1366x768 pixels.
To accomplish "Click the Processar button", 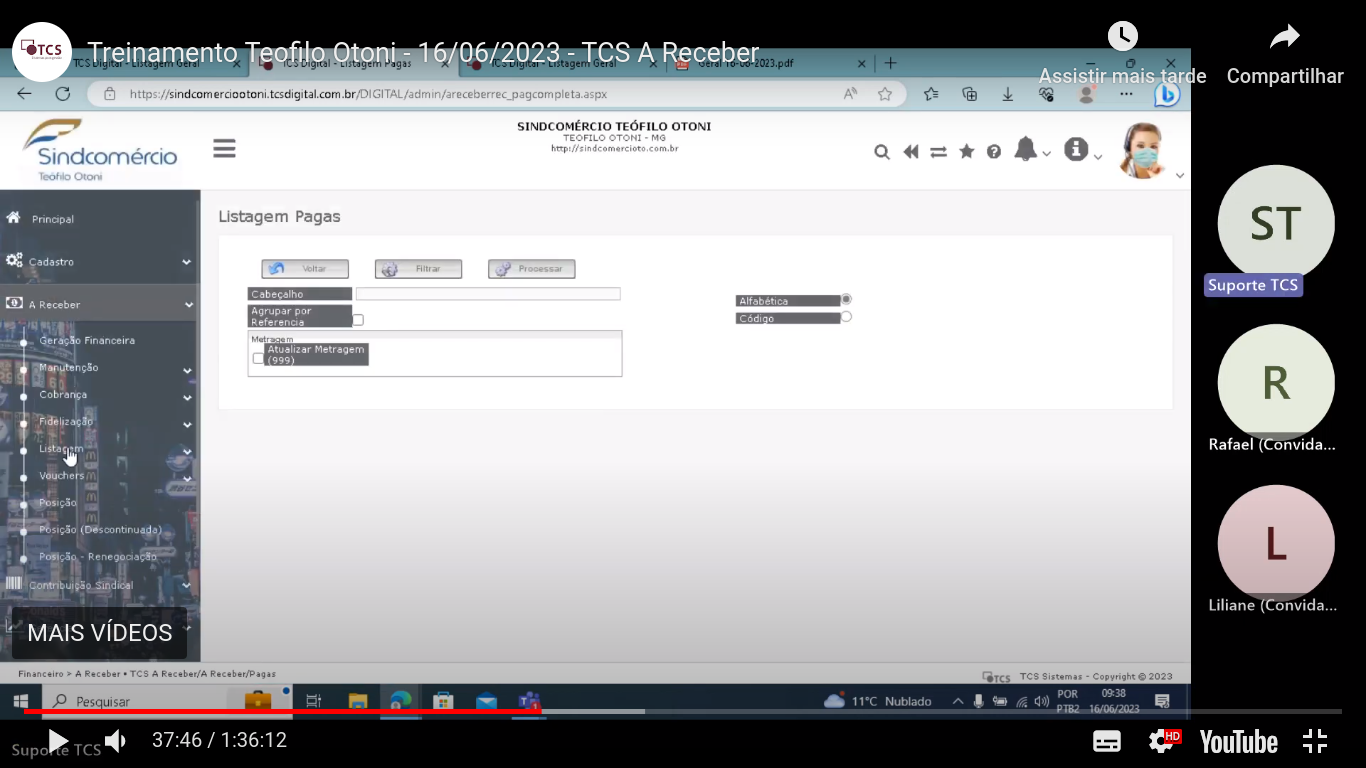I will click(x=531, y=269).
